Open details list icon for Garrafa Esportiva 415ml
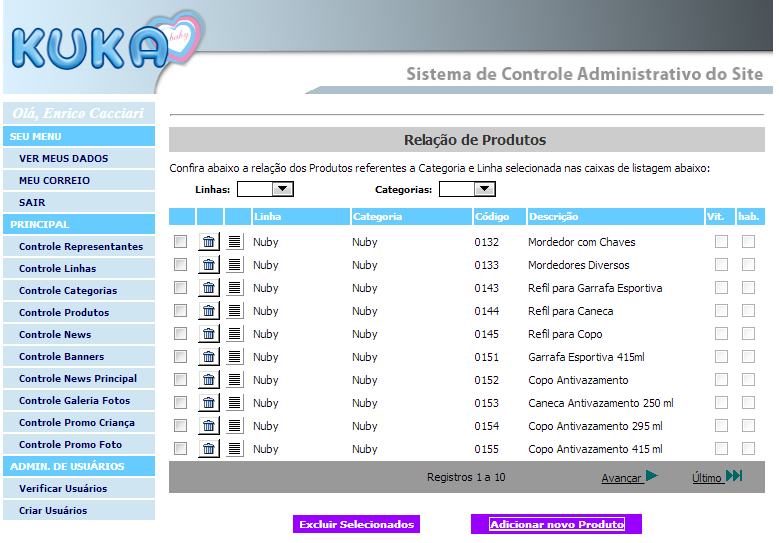The width and height of the screenshot is (779, 543). click(x=234, y=357)
